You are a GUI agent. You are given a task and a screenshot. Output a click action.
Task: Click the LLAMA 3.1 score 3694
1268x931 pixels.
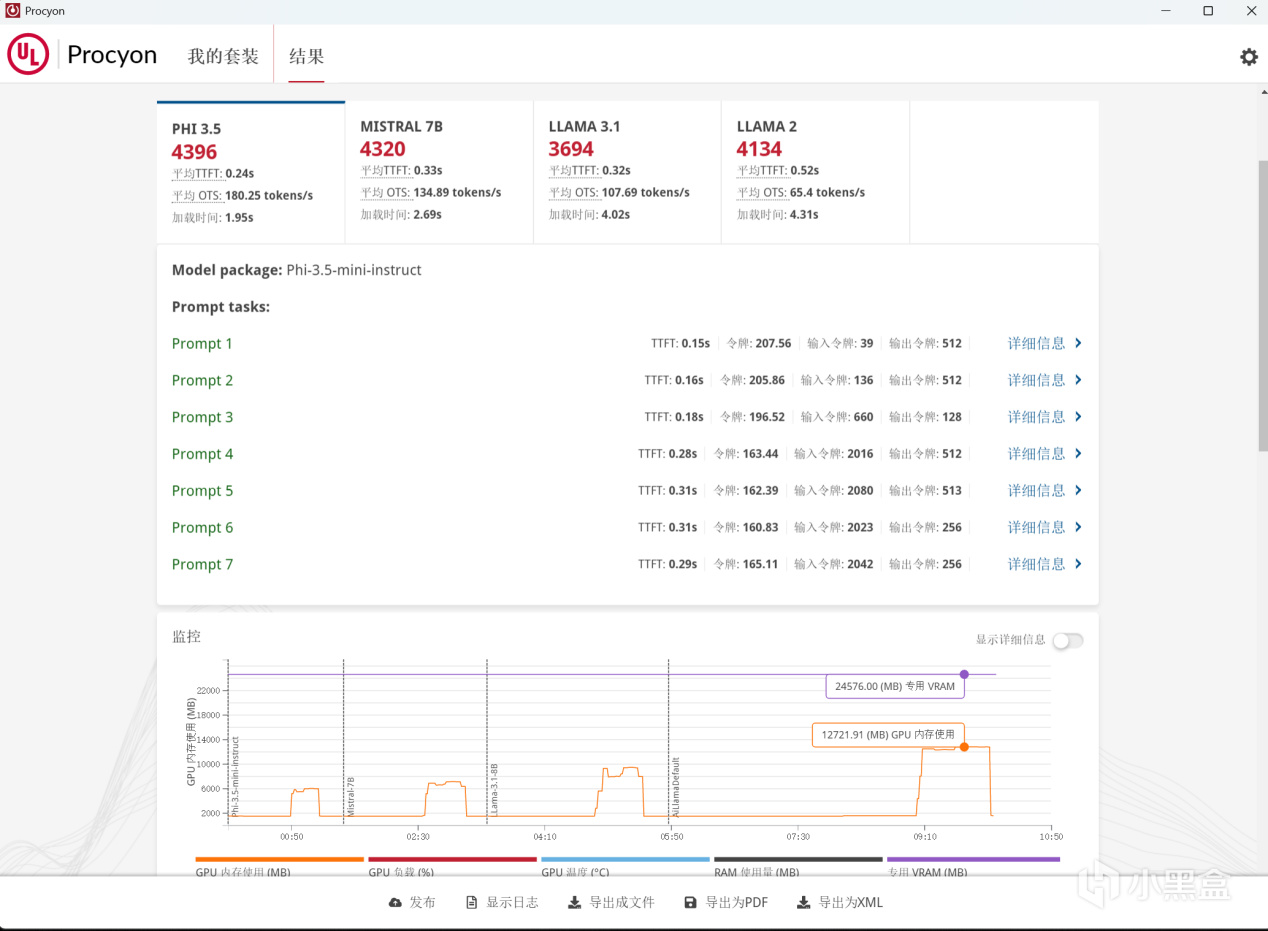pos(571,149)
